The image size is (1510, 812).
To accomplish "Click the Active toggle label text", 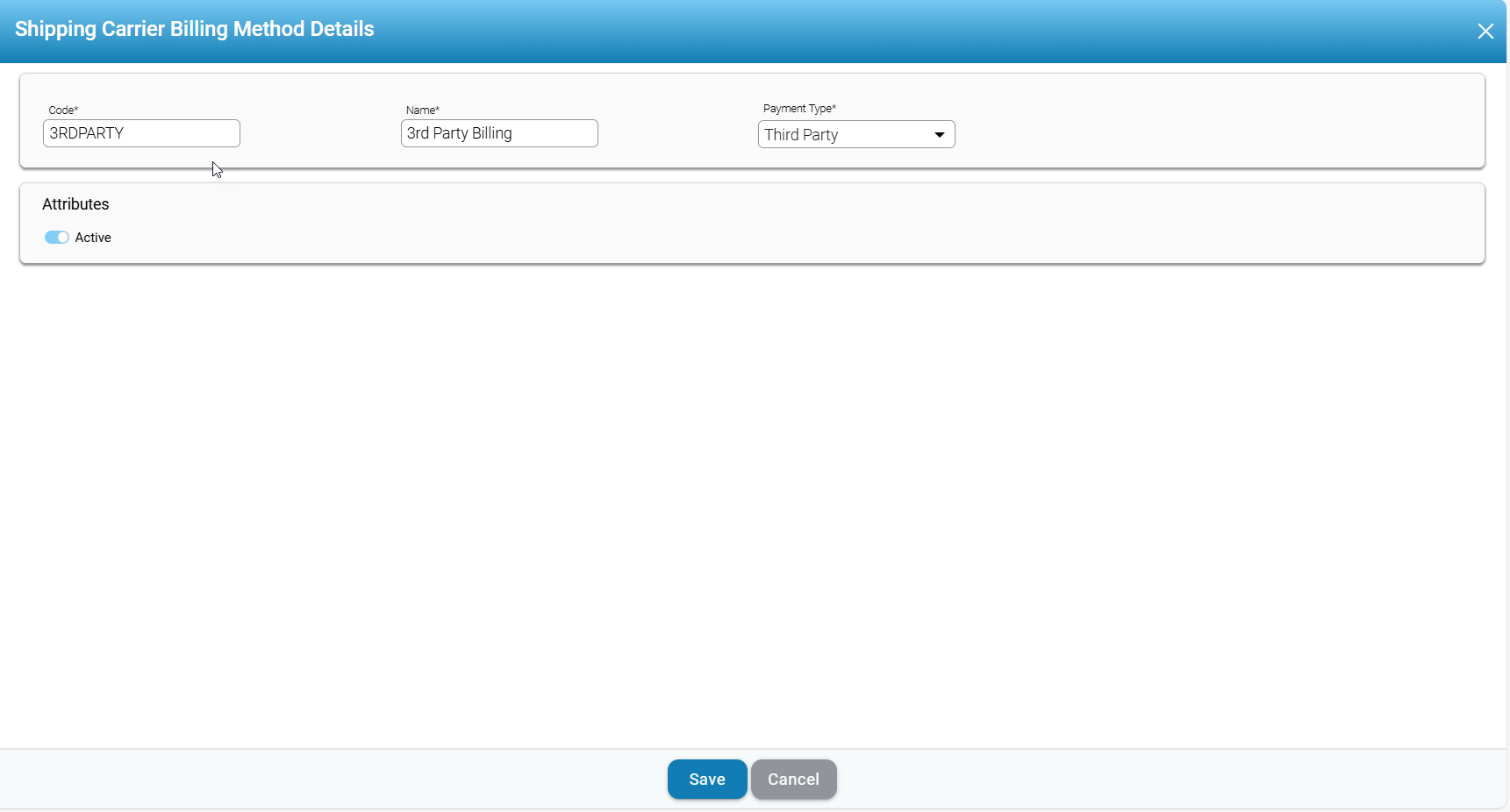I will 93,238.
